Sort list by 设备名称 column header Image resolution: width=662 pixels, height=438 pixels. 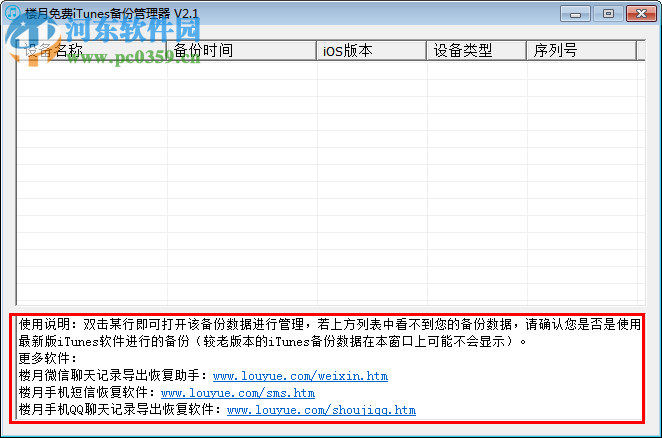point(92,51)
